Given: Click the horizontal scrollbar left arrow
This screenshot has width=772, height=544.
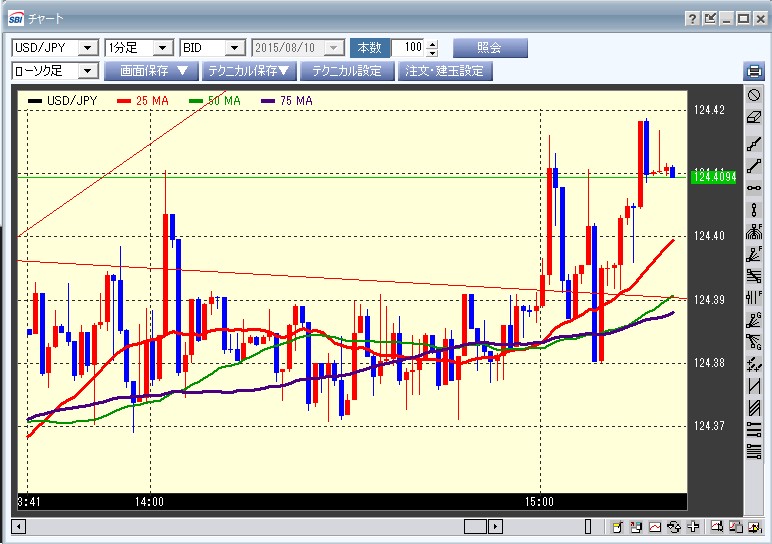Looking at the screenshot, I should (x=18, y=527).
